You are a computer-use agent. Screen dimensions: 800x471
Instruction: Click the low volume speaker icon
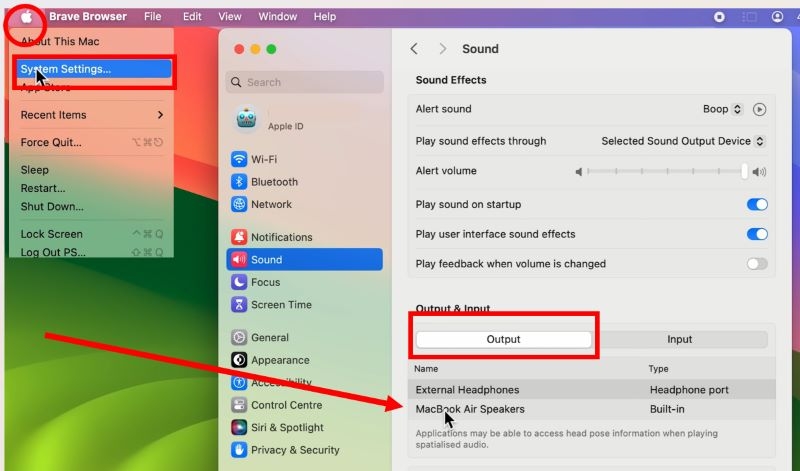point(579,172)
